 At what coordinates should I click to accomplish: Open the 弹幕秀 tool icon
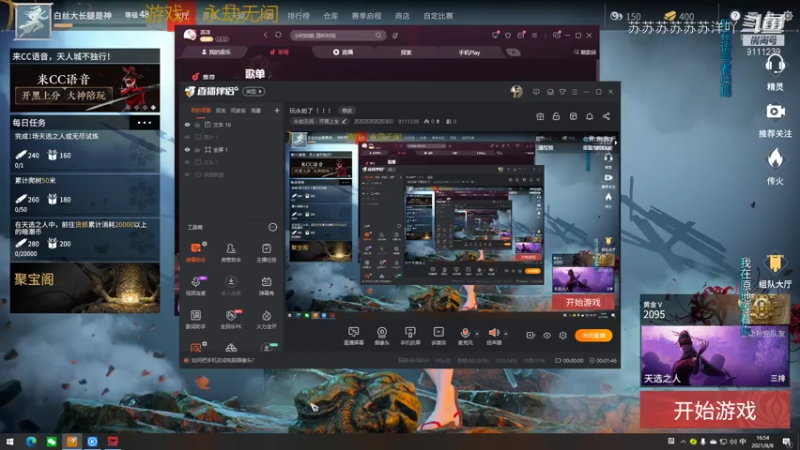coord(266,285)
